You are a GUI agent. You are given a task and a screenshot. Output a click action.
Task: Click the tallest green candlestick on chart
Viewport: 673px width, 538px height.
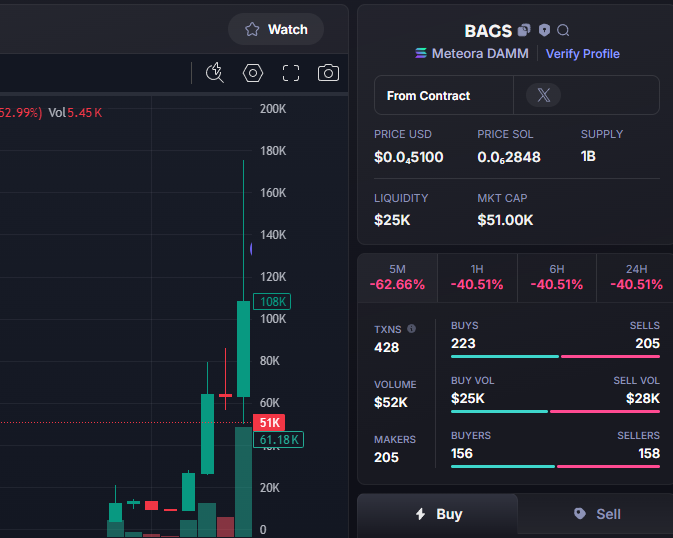(x=243, y=349)
